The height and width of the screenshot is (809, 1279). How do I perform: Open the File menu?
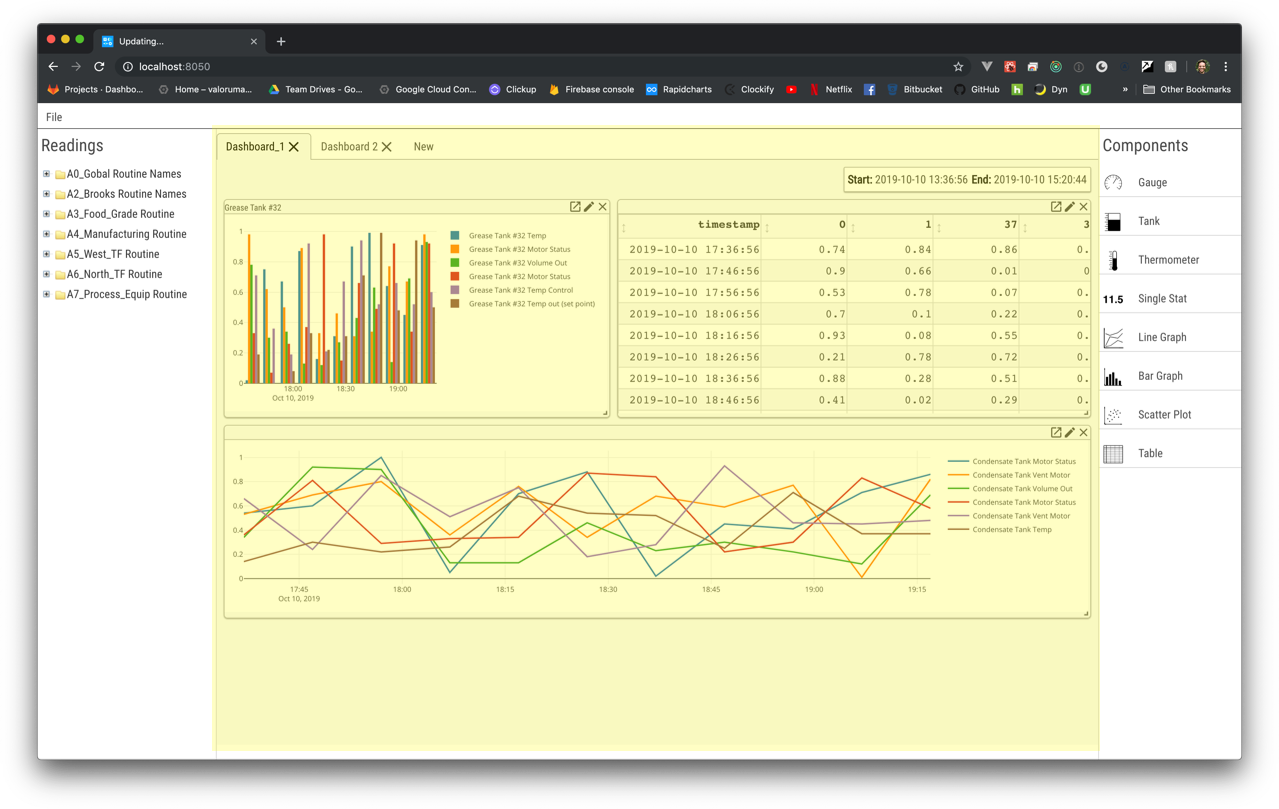click(54, 117)
